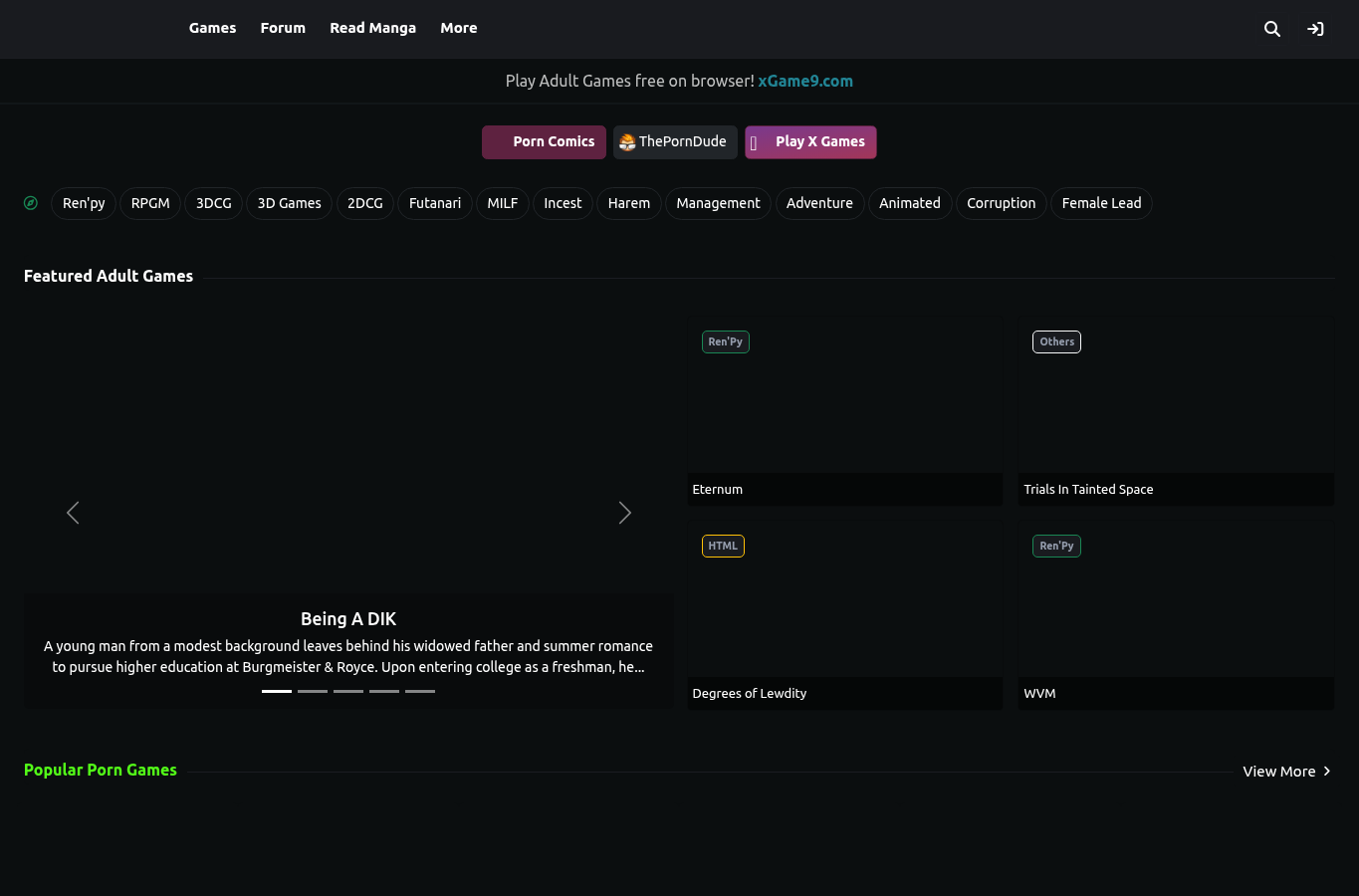1359x896 pixels.
Task: Advance to next featured slide arrow
Action: (x=624, y=513)
